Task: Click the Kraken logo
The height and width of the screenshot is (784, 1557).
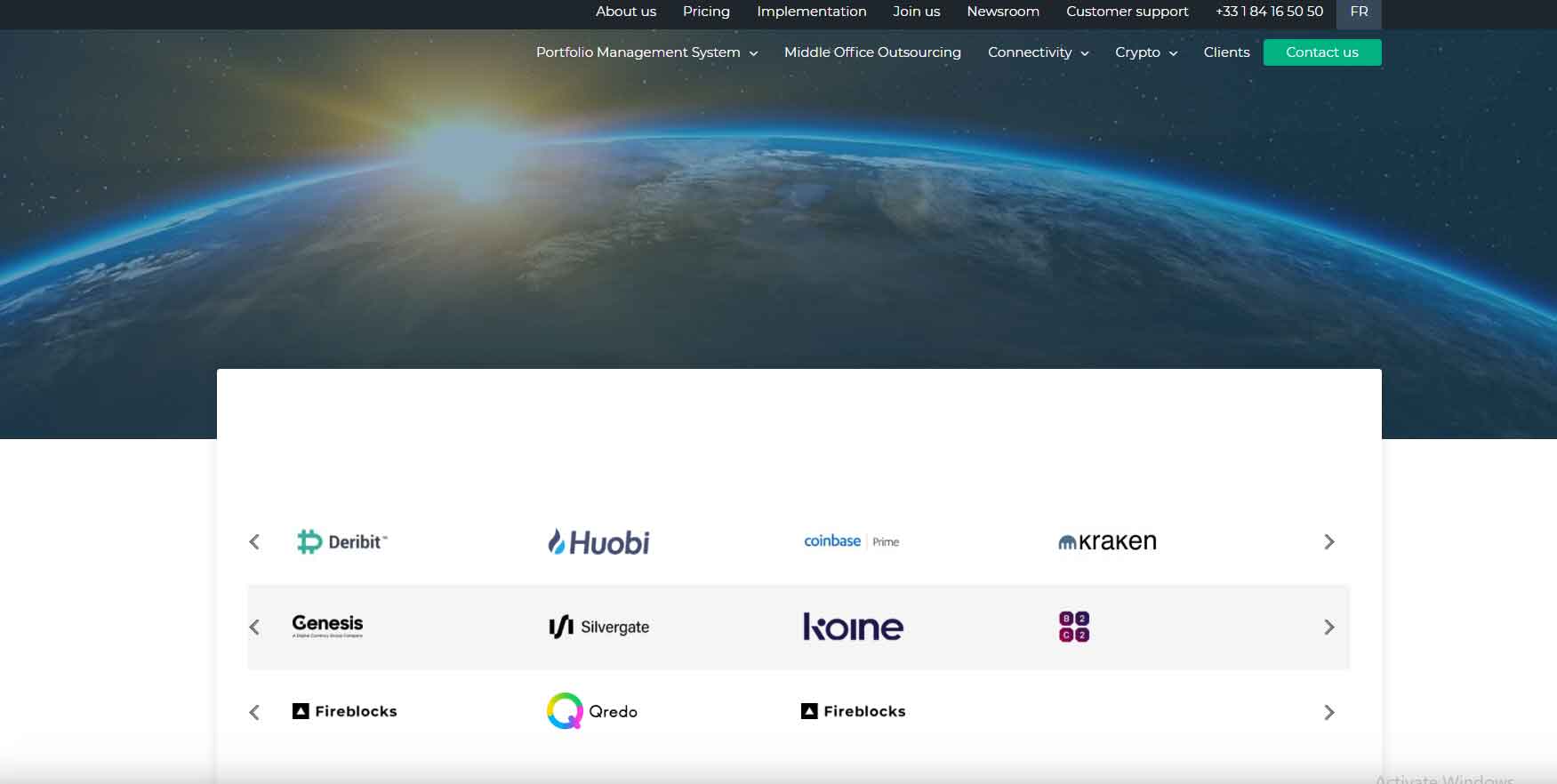Action: tap(1107, 541)
